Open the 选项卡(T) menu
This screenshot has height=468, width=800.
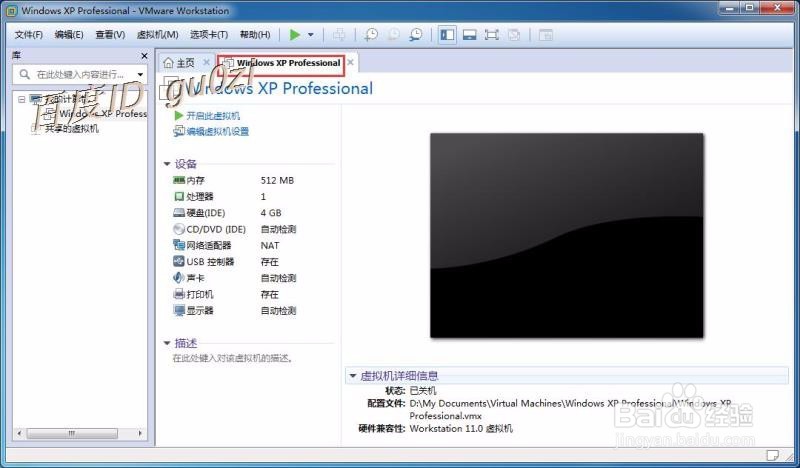click(x=209, y=35)
